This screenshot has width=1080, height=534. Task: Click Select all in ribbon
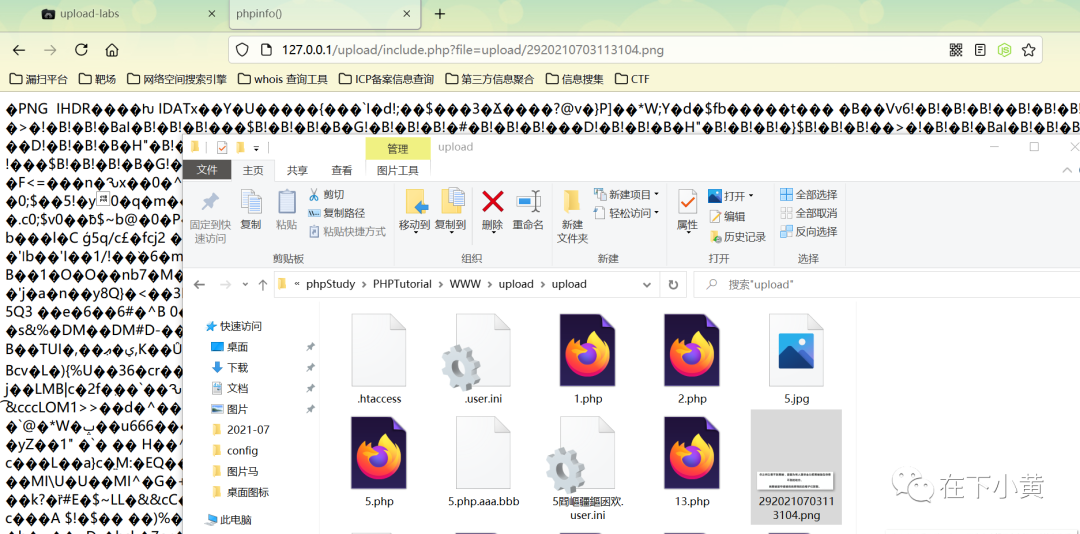[x=809, y=195]
